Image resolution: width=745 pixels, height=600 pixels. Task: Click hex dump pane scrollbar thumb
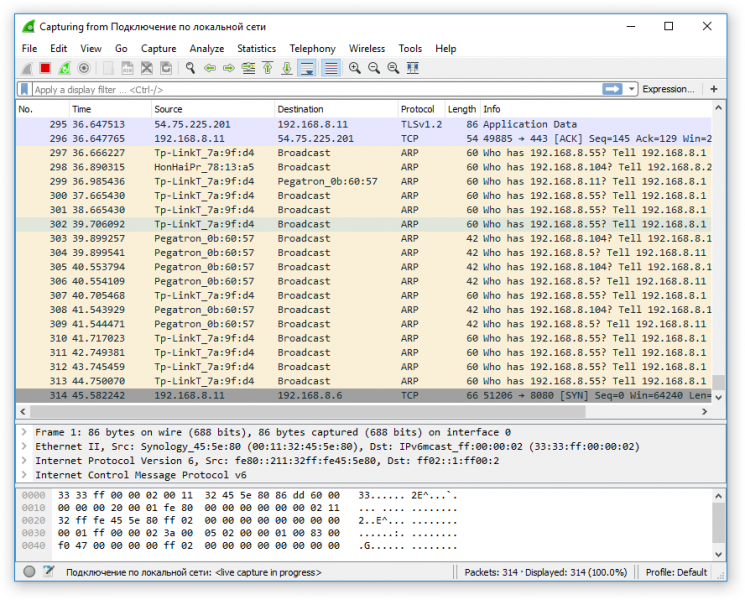718,522
